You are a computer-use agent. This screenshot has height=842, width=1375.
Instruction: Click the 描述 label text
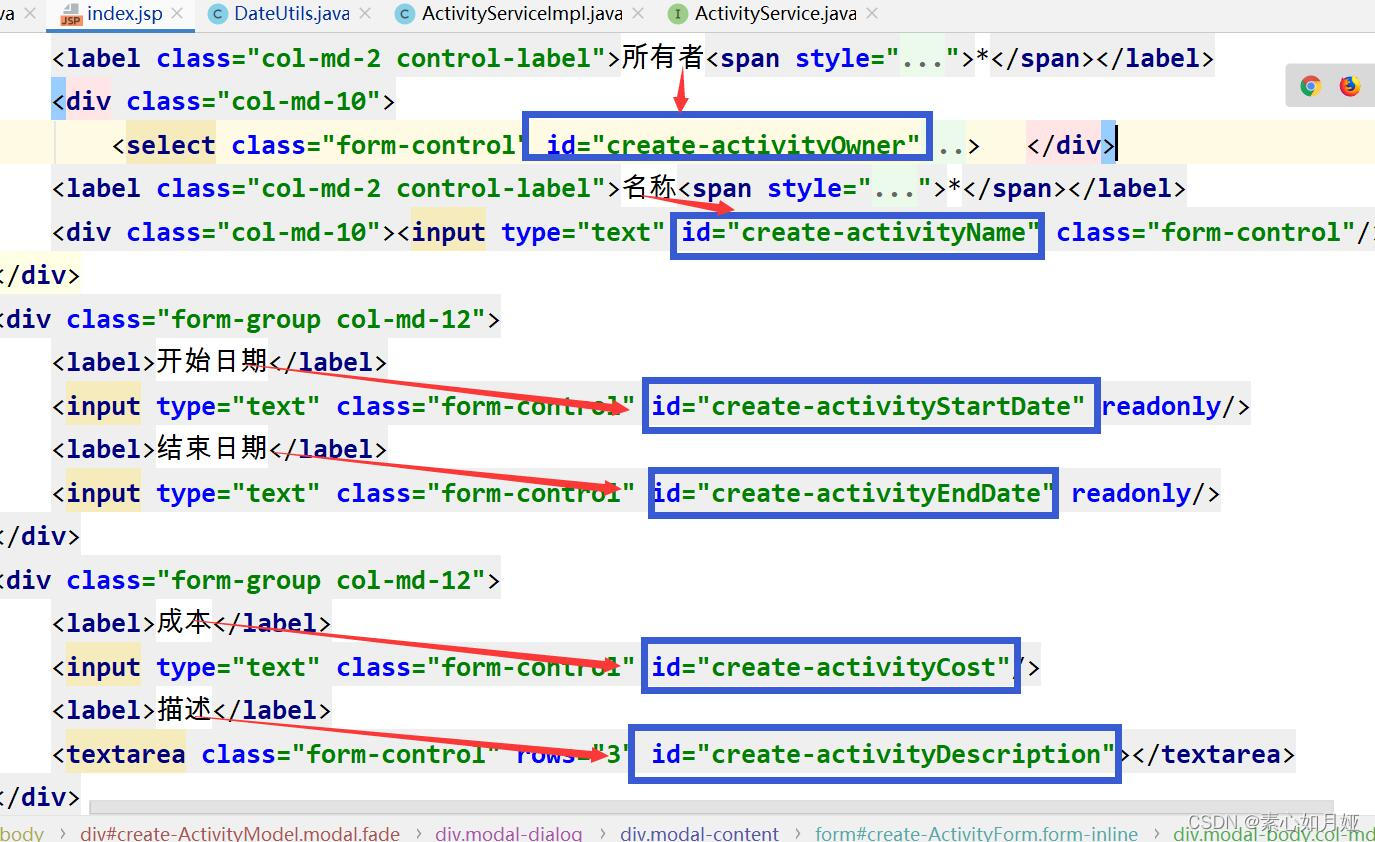184,710
